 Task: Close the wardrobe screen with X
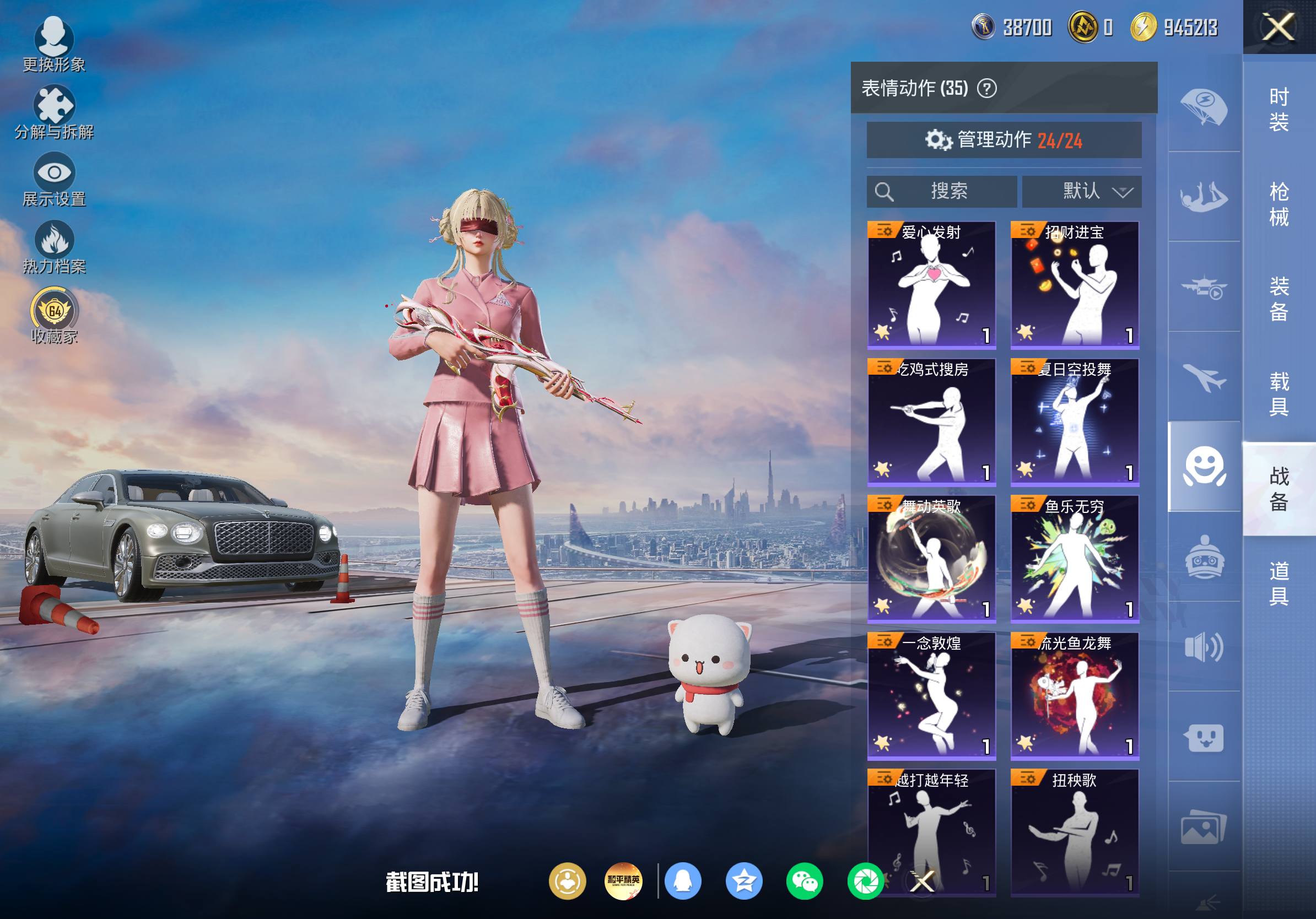1279,28
